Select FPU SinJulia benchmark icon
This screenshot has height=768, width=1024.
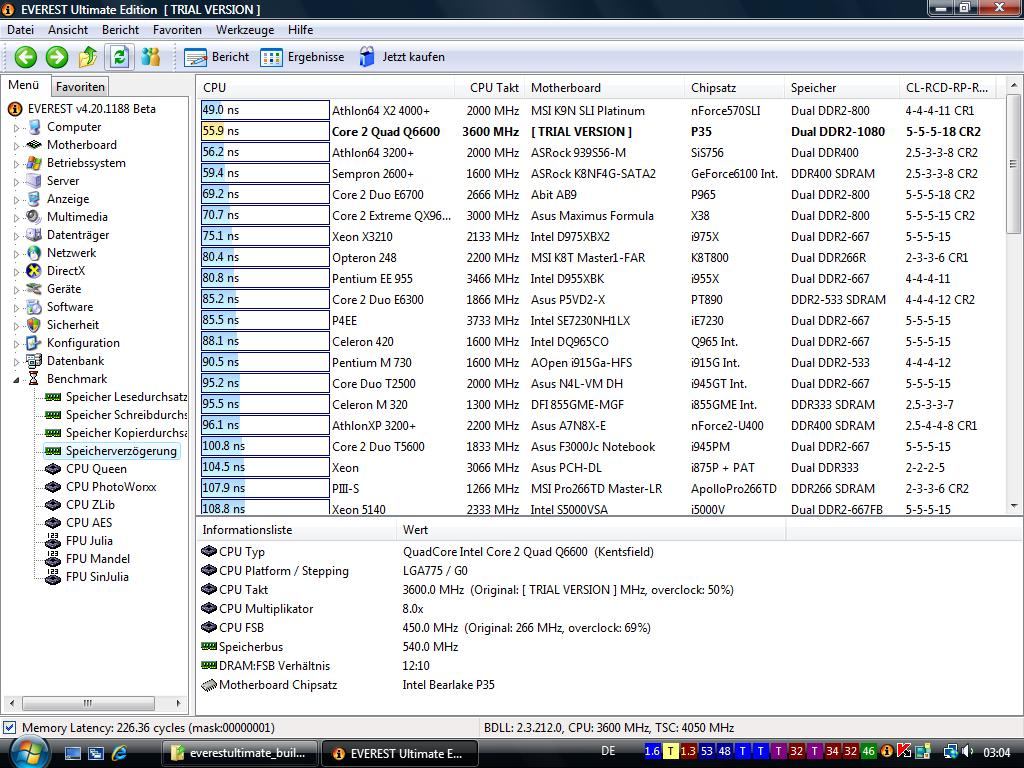tap(53, 577)
